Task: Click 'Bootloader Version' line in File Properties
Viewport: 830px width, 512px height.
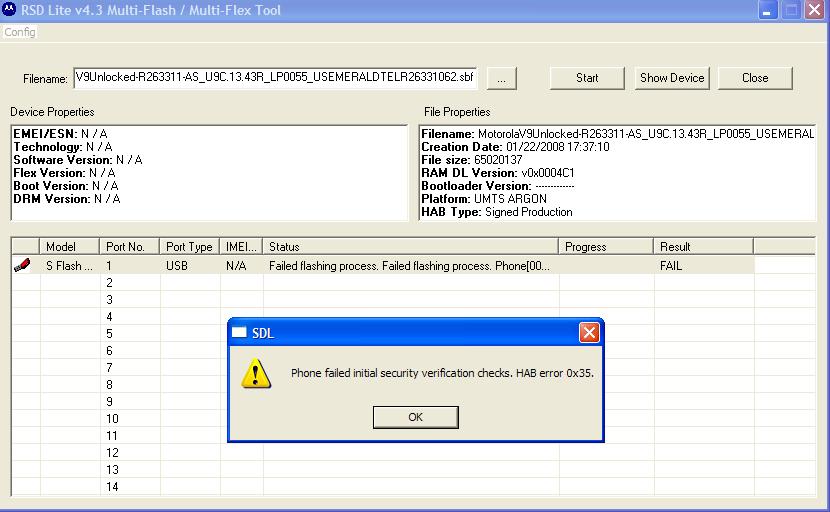Action: pos(498,186)
